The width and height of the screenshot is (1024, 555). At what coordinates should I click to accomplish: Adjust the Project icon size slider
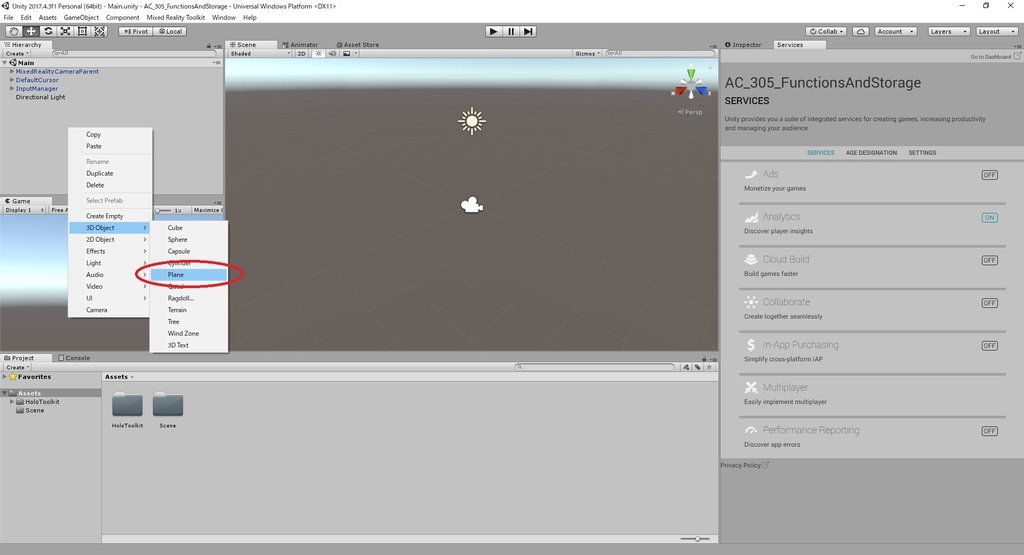point(695,539)
